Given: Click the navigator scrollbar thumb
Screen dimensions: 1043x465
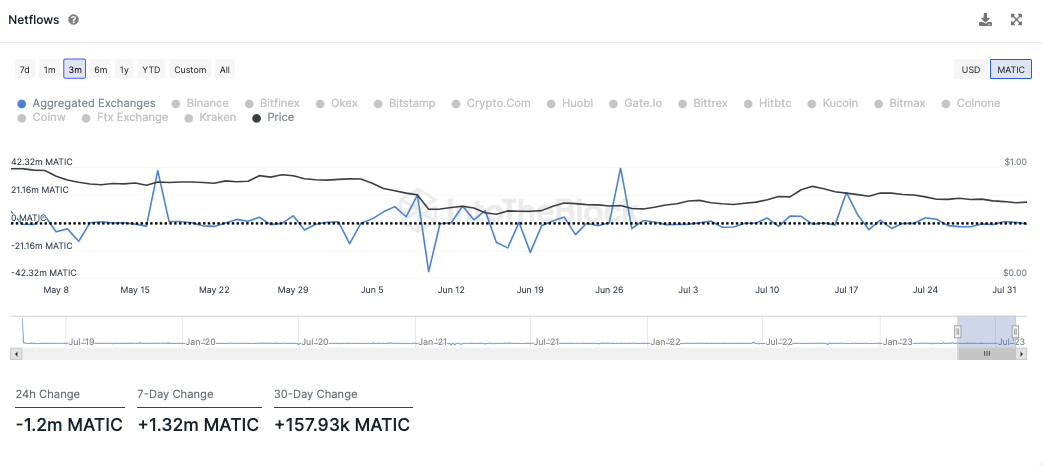Looking at the screenshot, I should [986, 353].
